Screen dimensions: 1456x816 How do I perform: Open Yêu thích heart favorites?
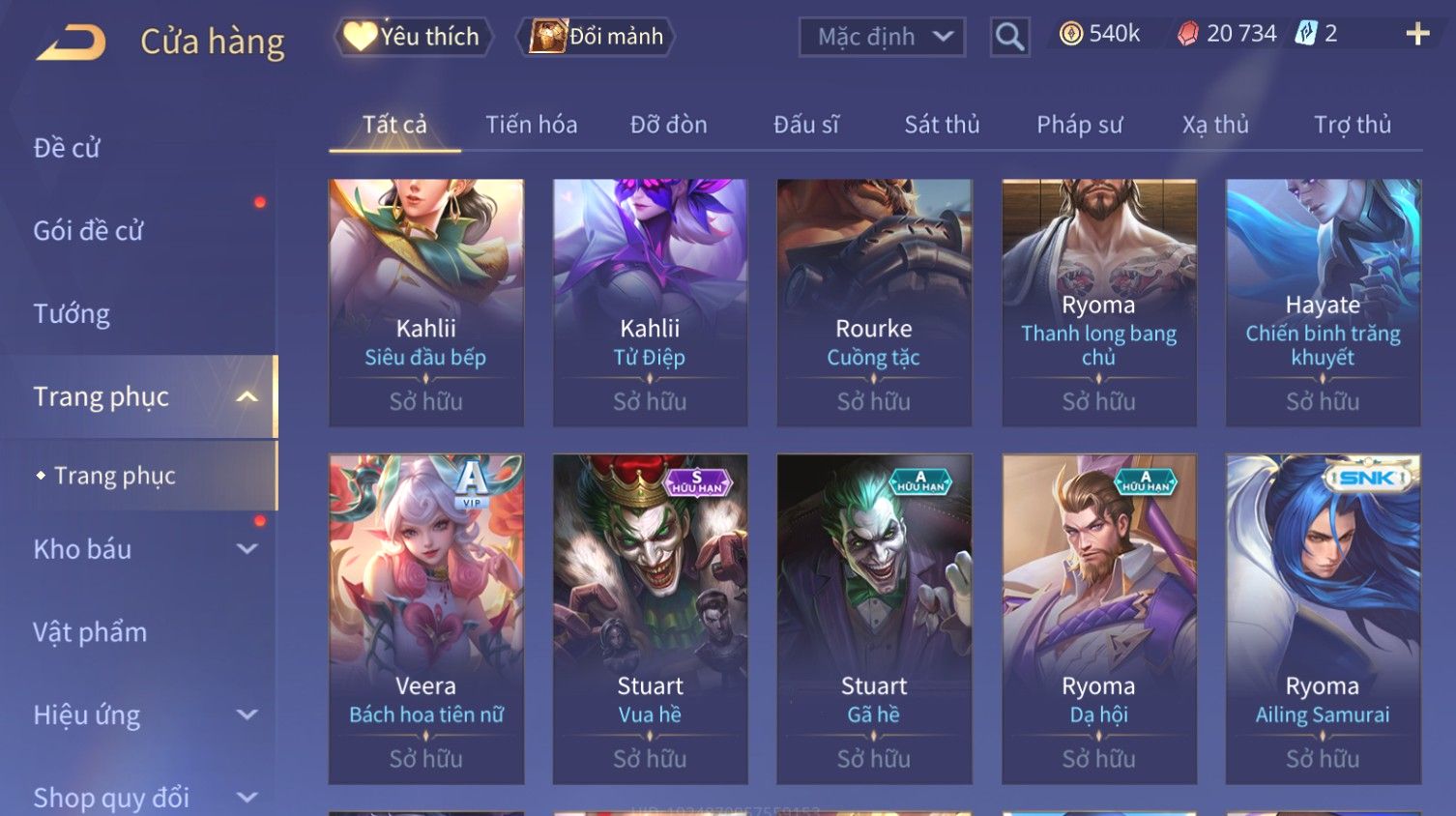click(413, 37)
